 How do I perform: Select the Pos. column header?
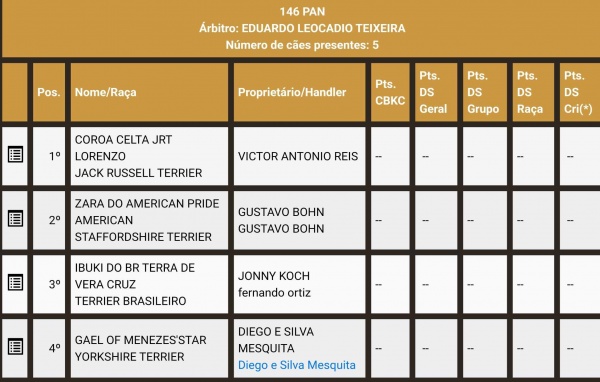pos(49,92)
